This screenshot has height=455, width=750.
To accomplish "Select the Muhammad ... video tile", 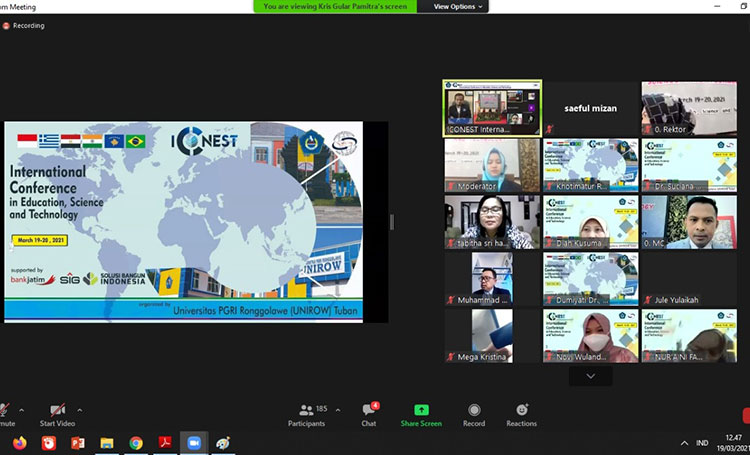I will [x=492, y=279].
